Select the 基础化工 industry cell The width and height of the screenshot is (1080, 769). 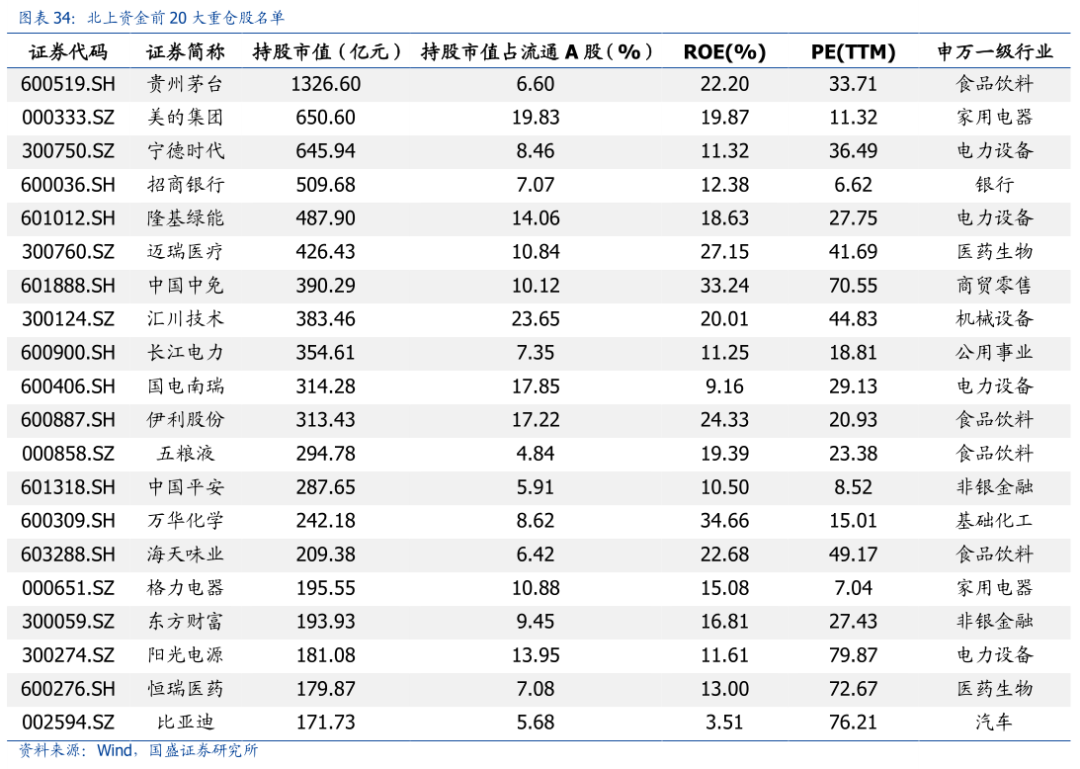995,520
